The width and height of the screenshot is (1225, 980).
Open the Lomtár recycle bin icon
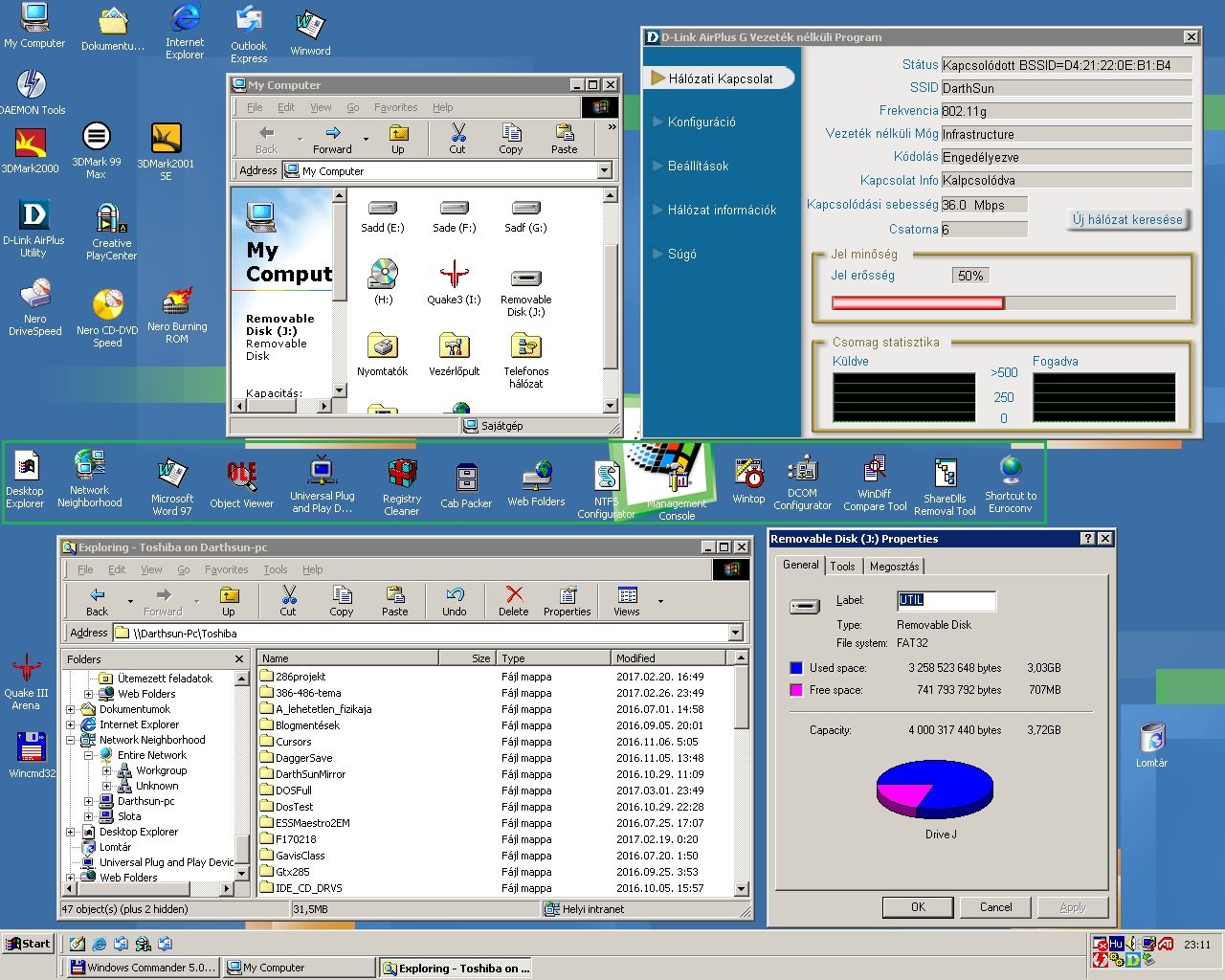(x=1151, y=746)
